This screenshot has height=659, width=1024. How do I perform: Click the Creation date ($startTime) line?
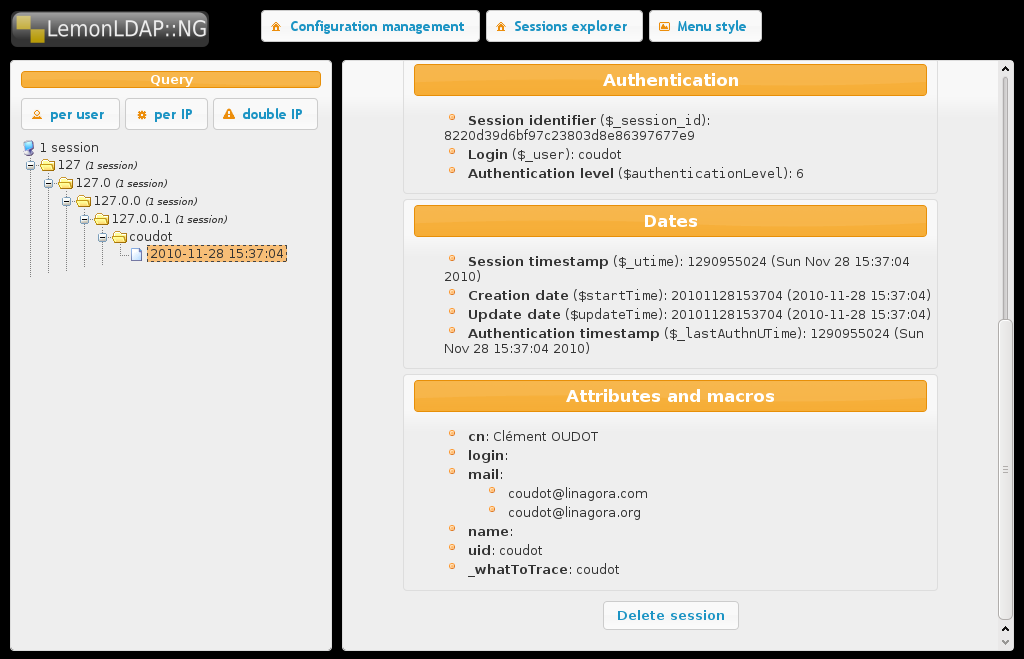(x=699, y=295)
